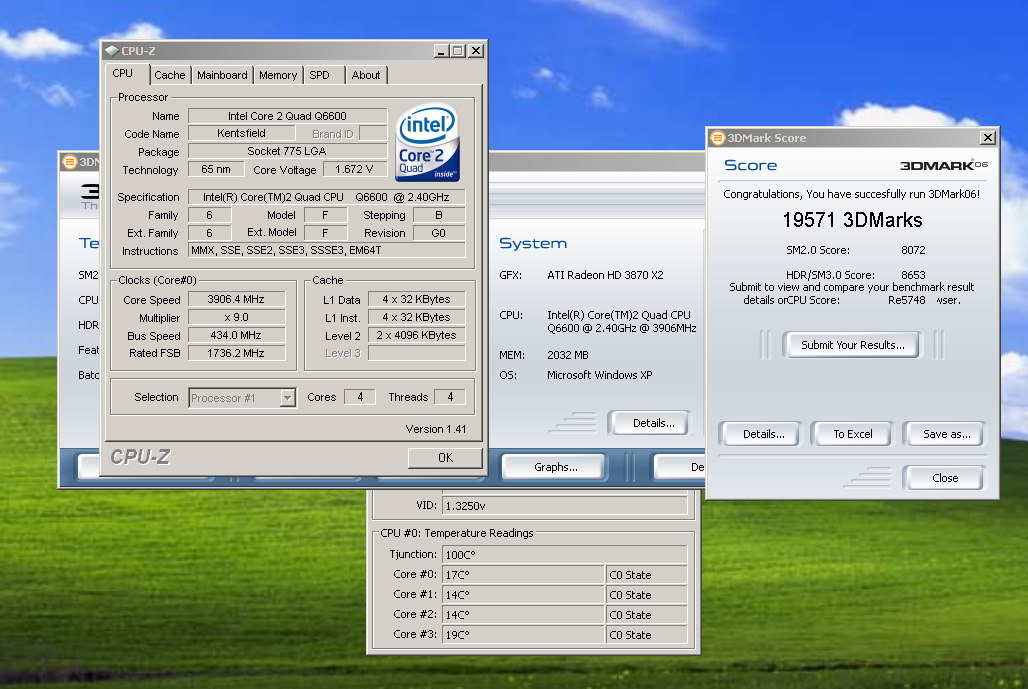Screen dimensions: 1028x689
Task: Click the Bus Speed value 434.0 MHz
Action: point(236,335)
